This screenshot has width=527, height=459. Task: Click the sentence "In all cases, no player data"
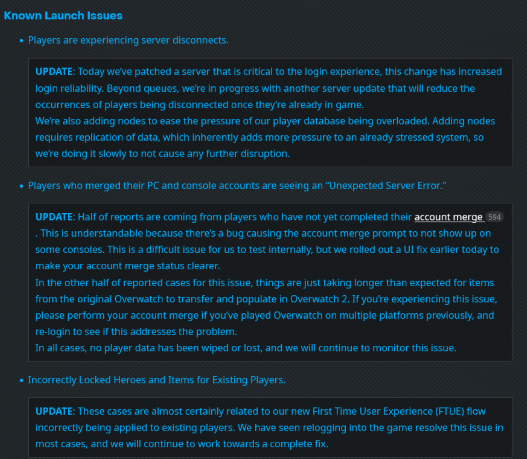(246, 348)
